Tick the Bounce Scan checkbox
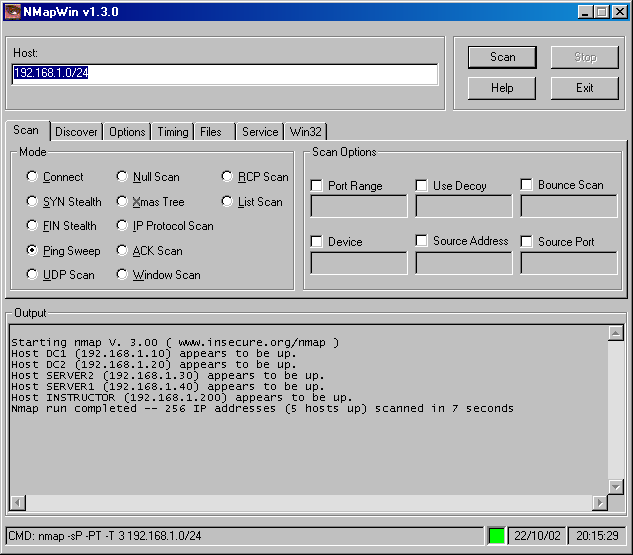 pyautogui.click(x=526, y=184)
